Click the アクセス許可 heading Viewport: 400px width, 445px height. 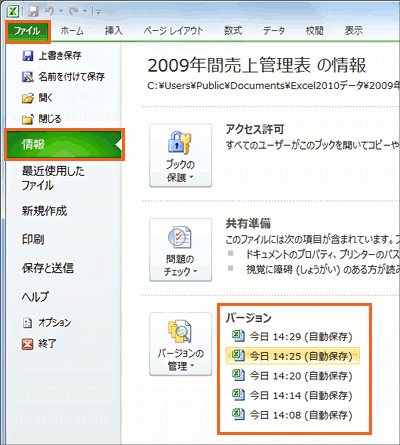(x=255, y=129)
